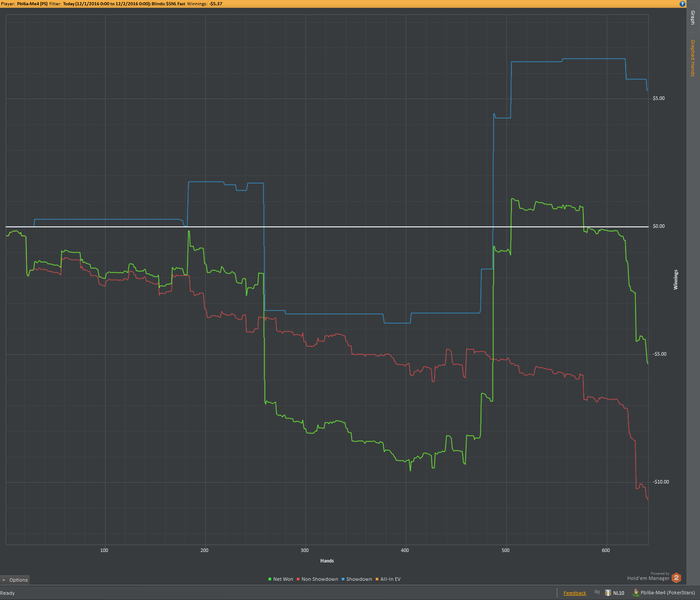Open the Feedback link

575,593
